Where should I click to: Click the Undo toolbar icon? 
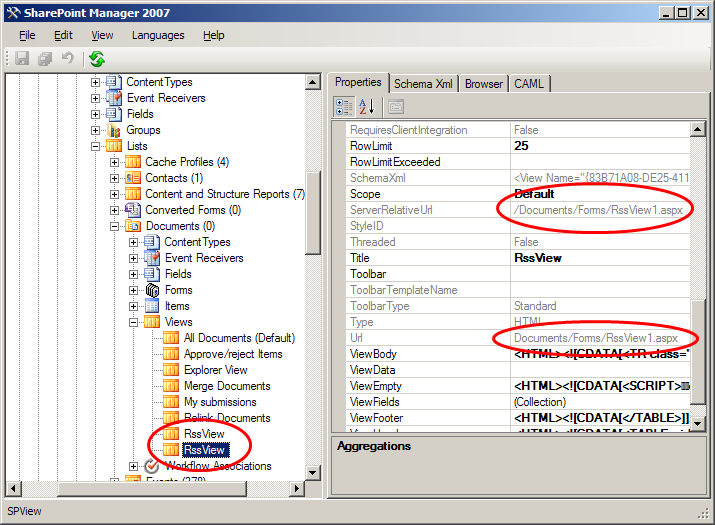coord(67,58)
